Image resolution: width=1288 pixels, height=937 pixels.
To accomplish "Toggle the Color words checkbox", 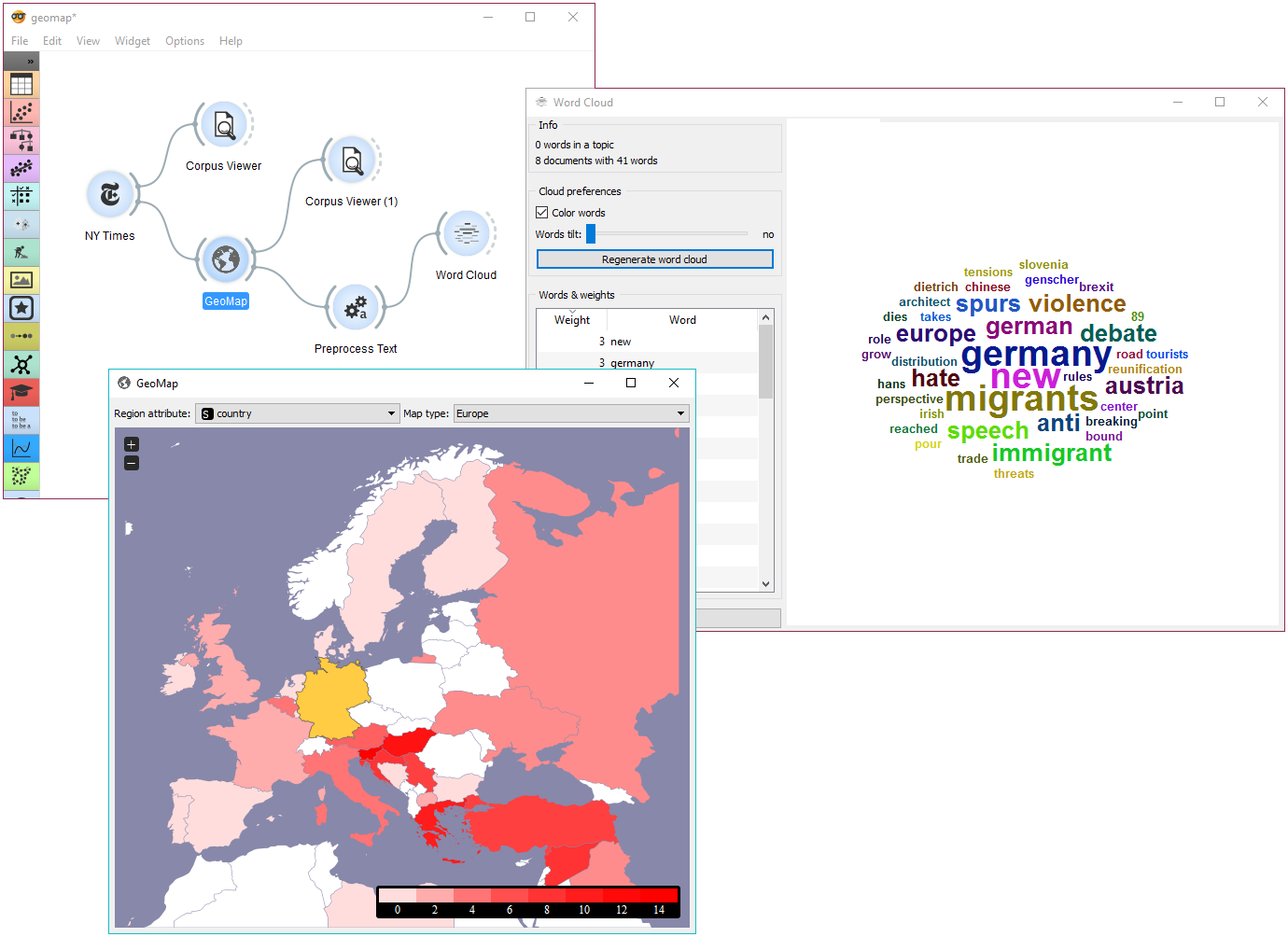I will tap(541, 212).
